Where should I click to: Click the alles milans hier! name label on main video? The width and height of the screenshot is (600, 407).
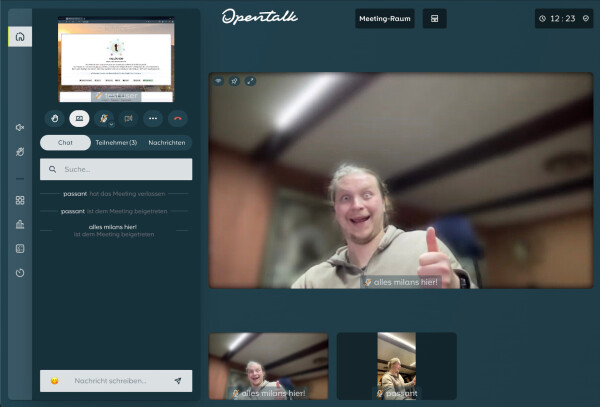401,282
